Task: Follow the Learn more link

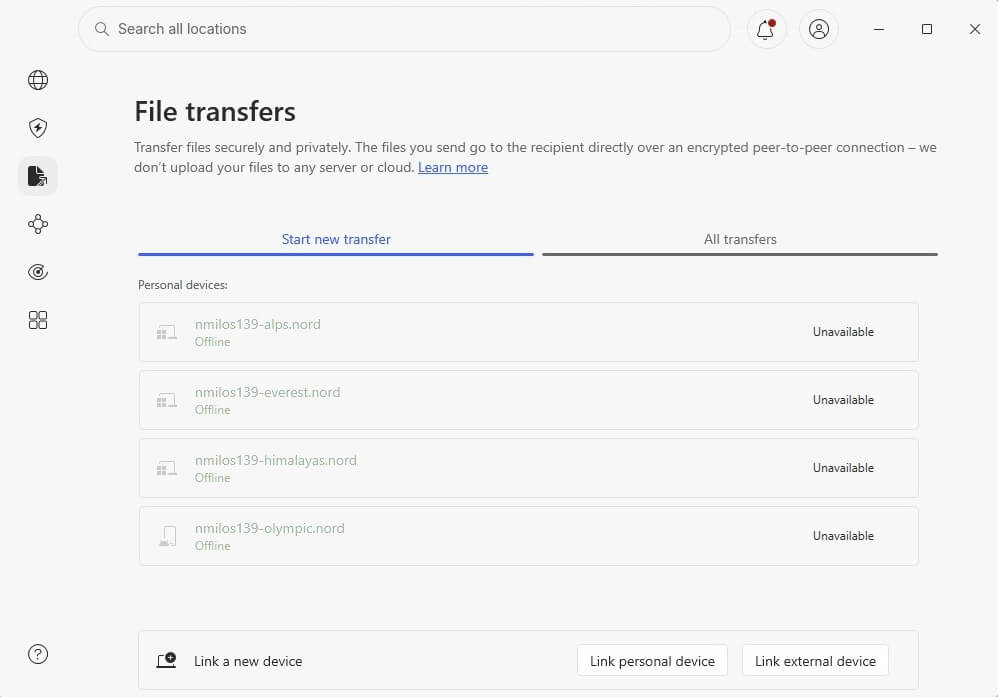Action: [453, 167]
